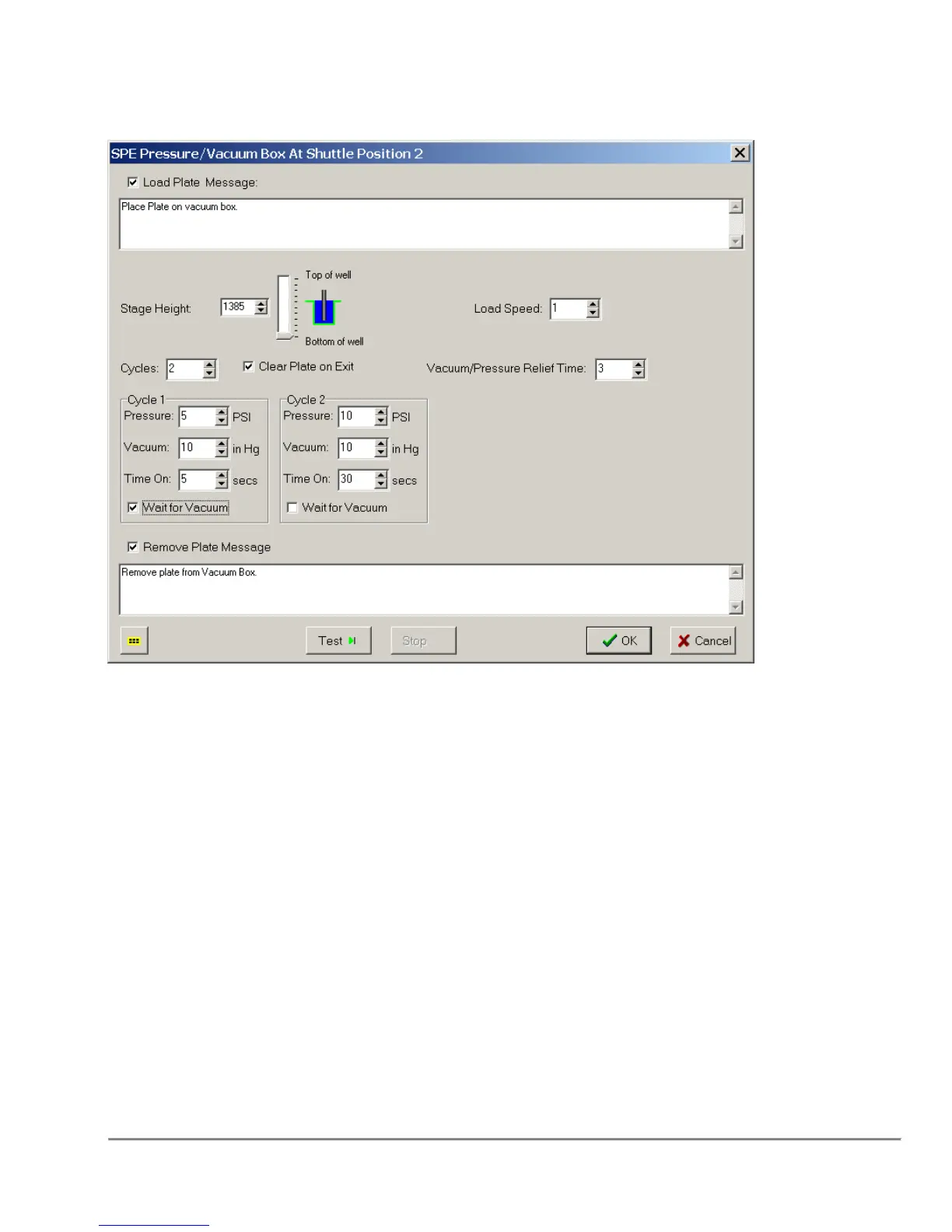Click Cycle 2 Time On field showing 30

coord(357,480)
